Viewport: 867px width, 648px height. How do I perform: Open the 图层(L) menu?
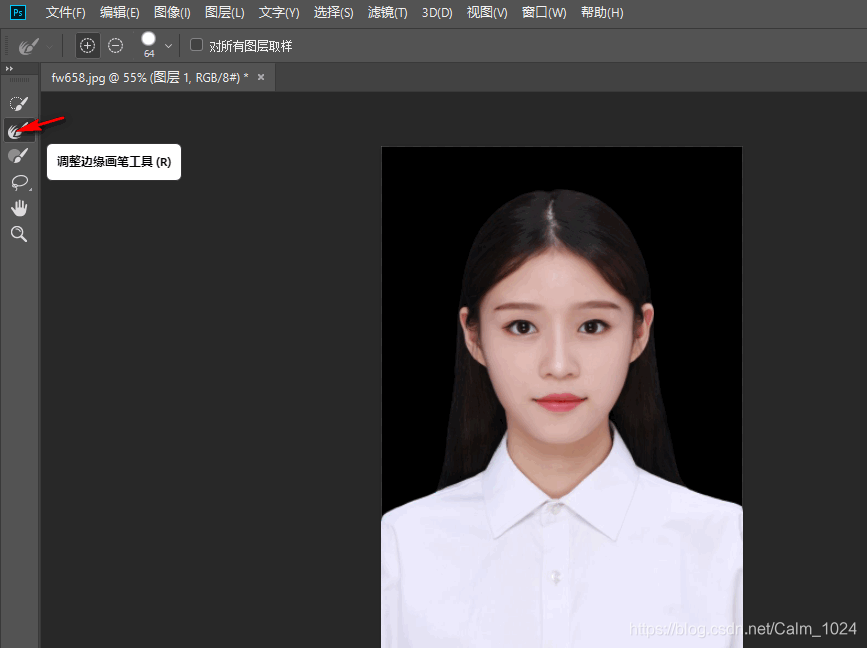point(224,12)
